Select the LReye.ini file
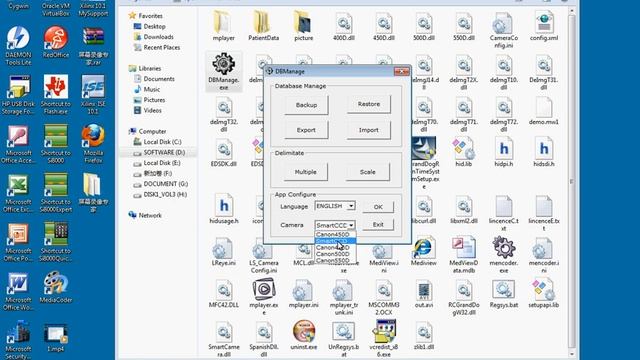This screenshot has height=360, width=640. 224,251
